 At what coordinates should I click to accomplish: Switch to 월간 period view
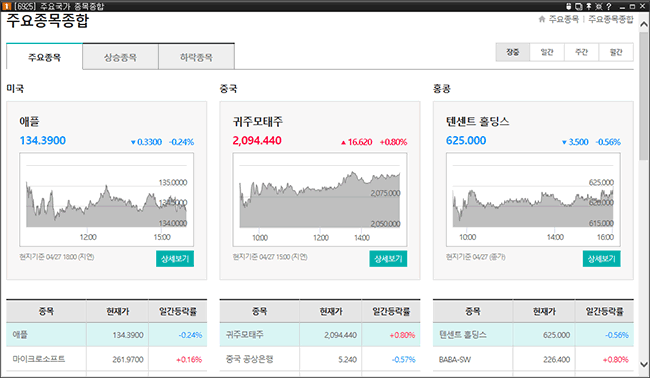(x=616, y=52)
